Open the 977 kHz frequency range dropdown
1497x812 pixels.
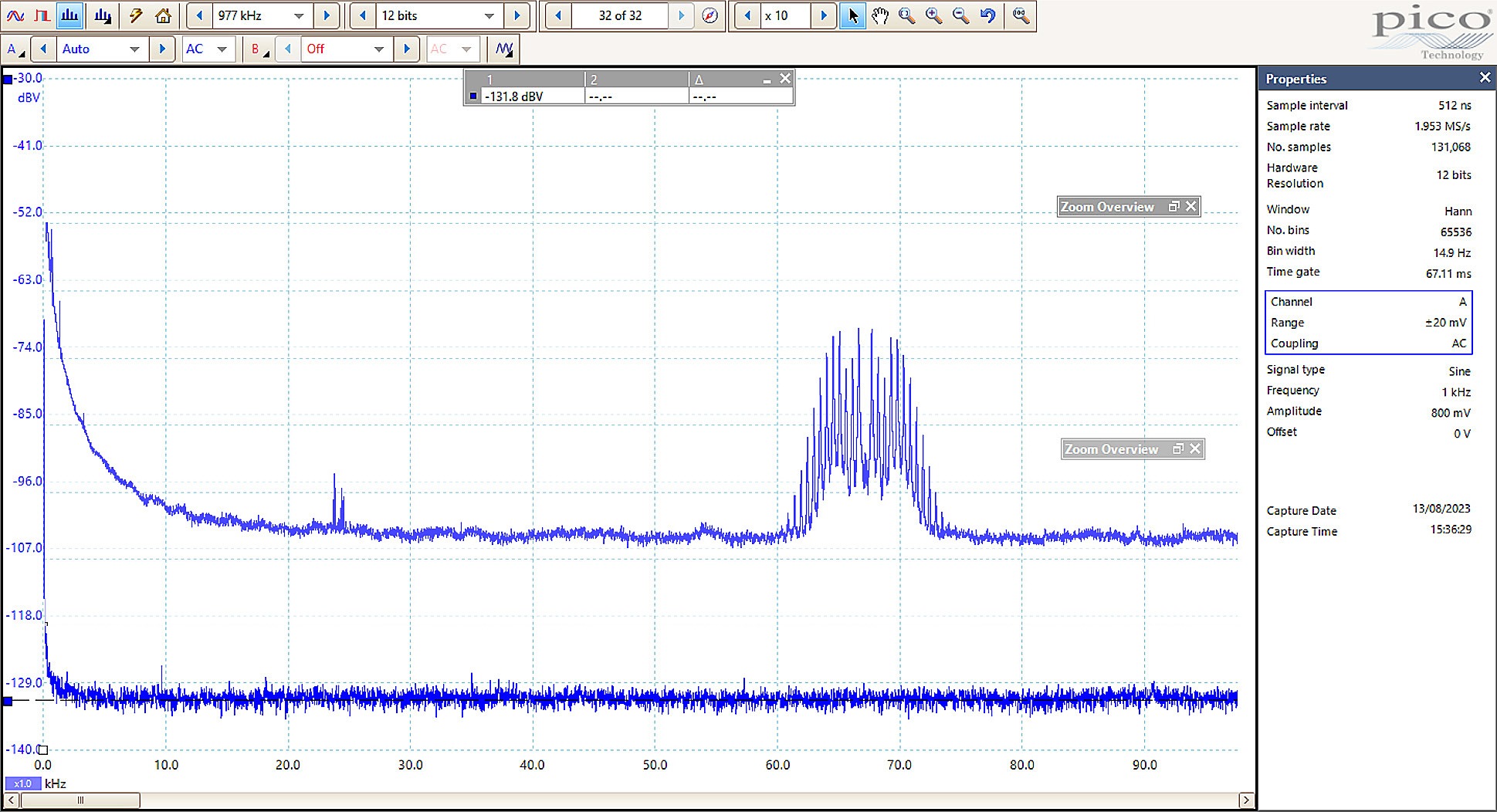(x=298, y=15)
